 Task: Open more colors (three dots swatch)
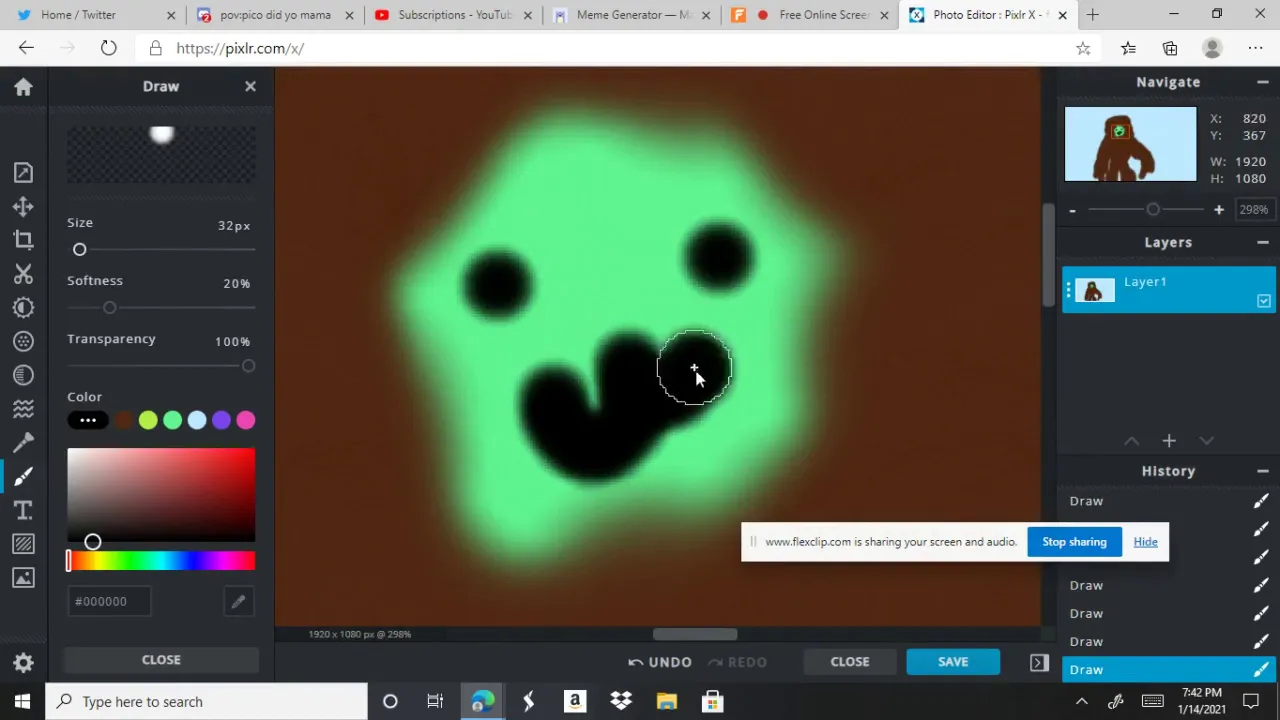coord(88,420)
